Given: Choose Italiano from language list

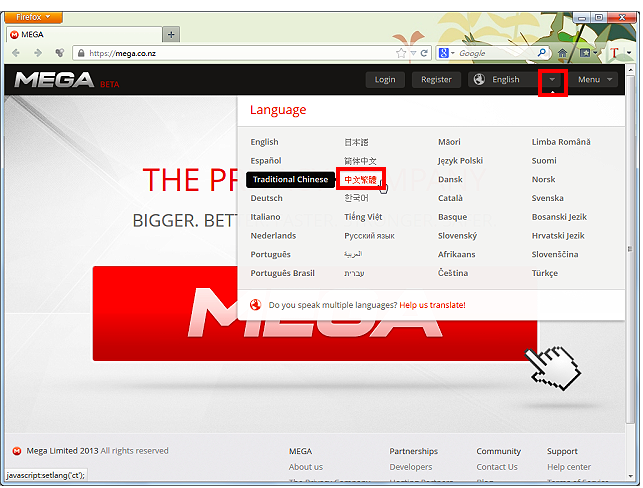Looking at the screenshot, I should click(x=265, y=217).
